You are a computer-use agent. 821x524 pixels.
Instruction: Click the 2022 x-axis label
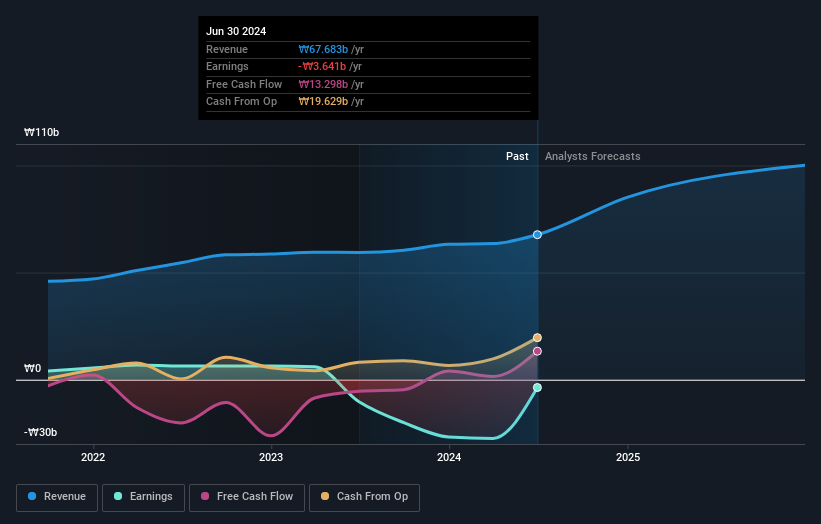coord(93,457)
